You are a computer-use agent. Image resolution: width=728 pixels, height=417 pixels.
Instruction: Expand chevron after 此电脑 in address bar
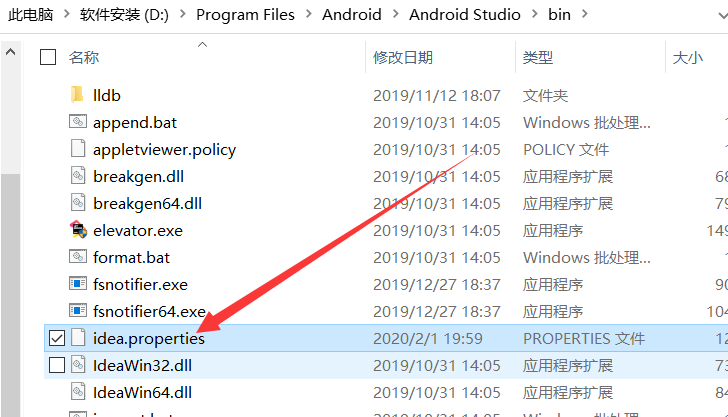pyautogui.click(x=66, y=14)
